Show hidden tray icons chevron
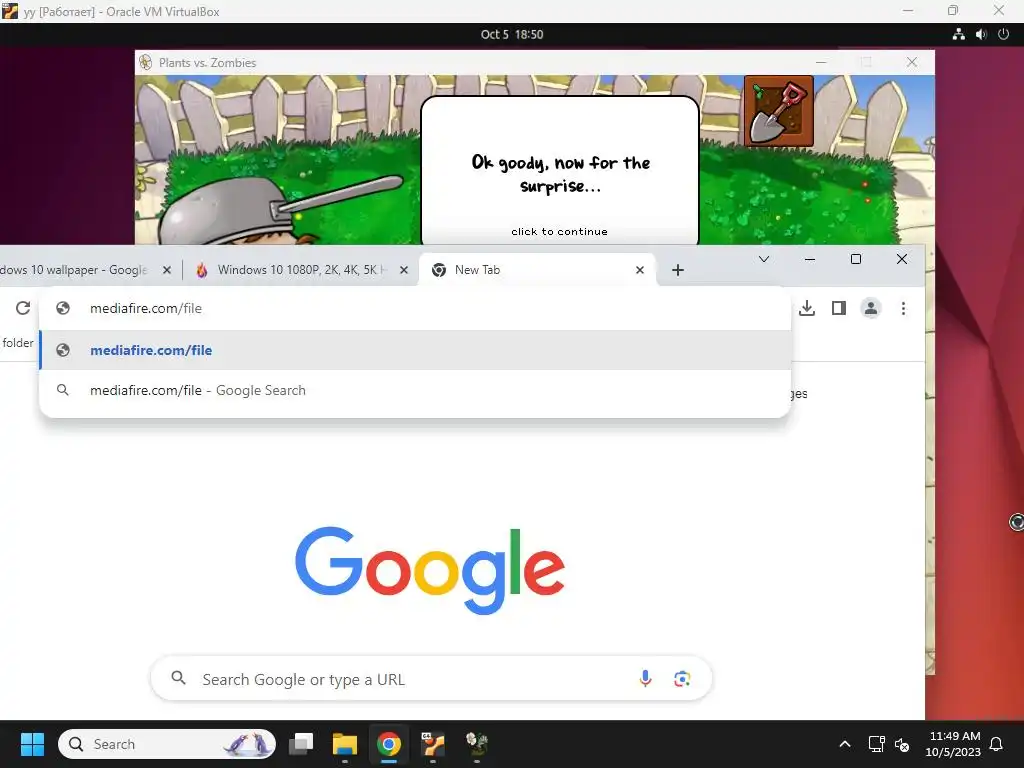The image size is (1024, 768). click(x=844, y=744)
